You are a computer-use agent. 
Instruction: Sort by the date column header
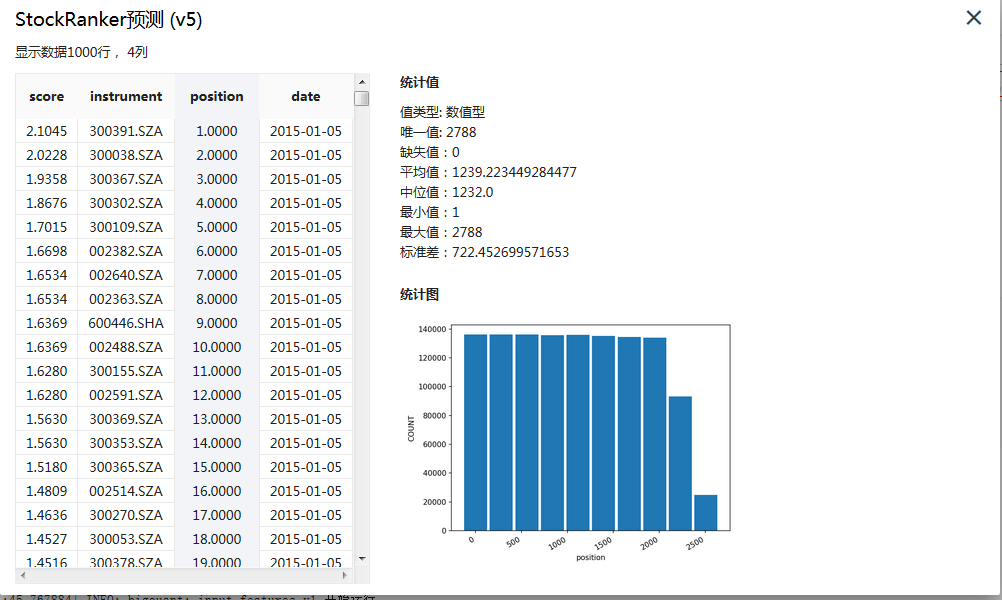(305, 96)
